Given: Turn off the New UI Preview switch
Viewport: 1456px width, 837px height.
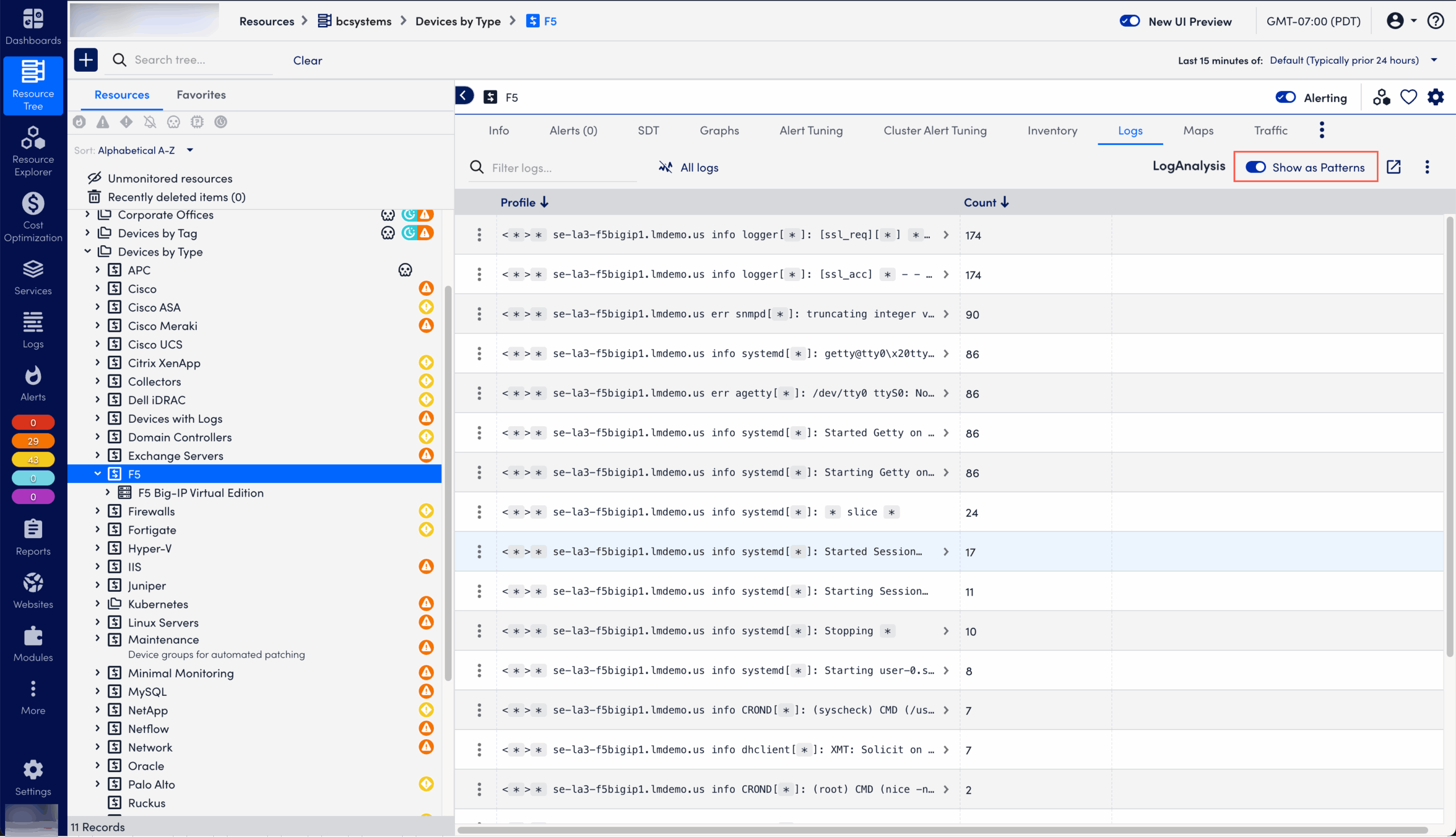Looking at the screenshot, I should click(x=1128, y=20).
